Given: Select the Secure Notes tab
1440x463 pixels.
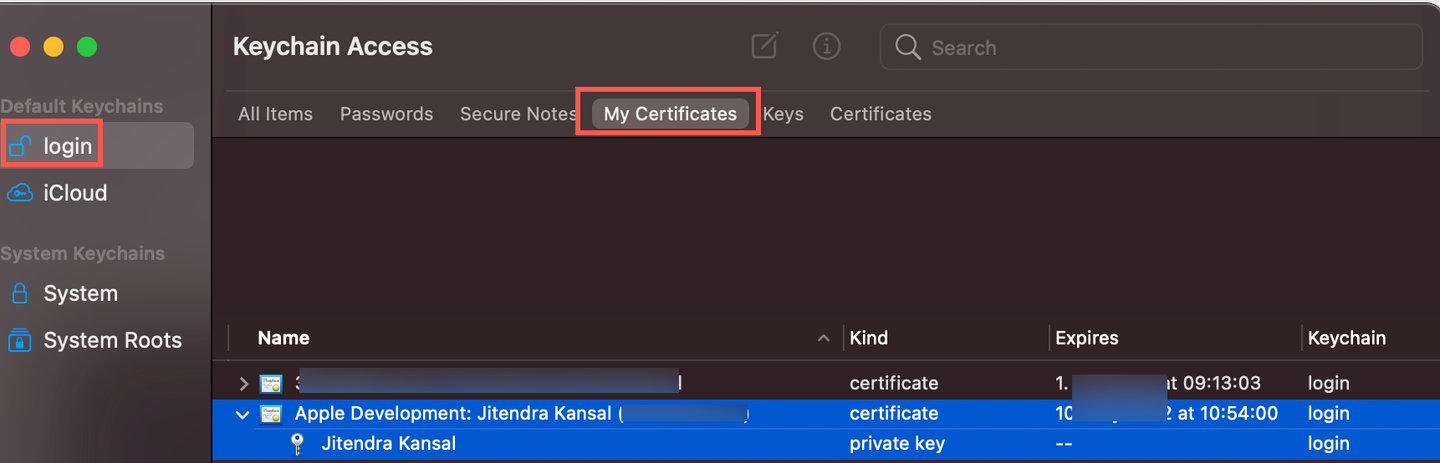Looking at the screenshot, I should (x=518, y=114).
